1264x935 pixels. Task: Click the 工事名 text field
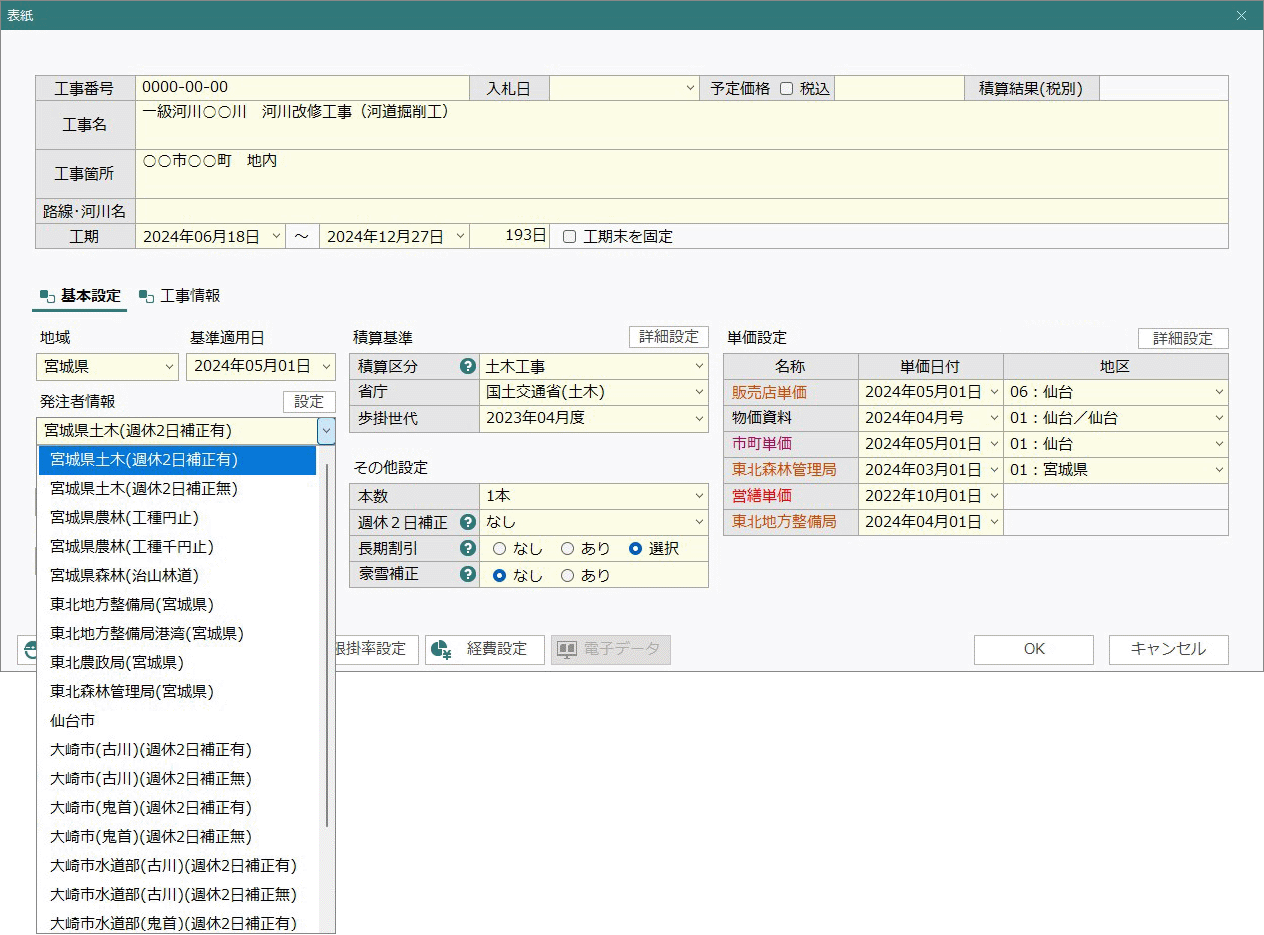(x=681, y=125)
